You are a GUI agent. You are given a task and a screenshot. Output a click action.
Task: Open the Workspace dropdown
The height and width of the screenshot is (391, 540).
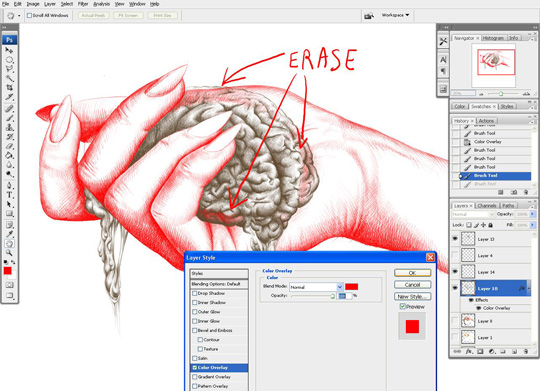[x=395, y=15]
